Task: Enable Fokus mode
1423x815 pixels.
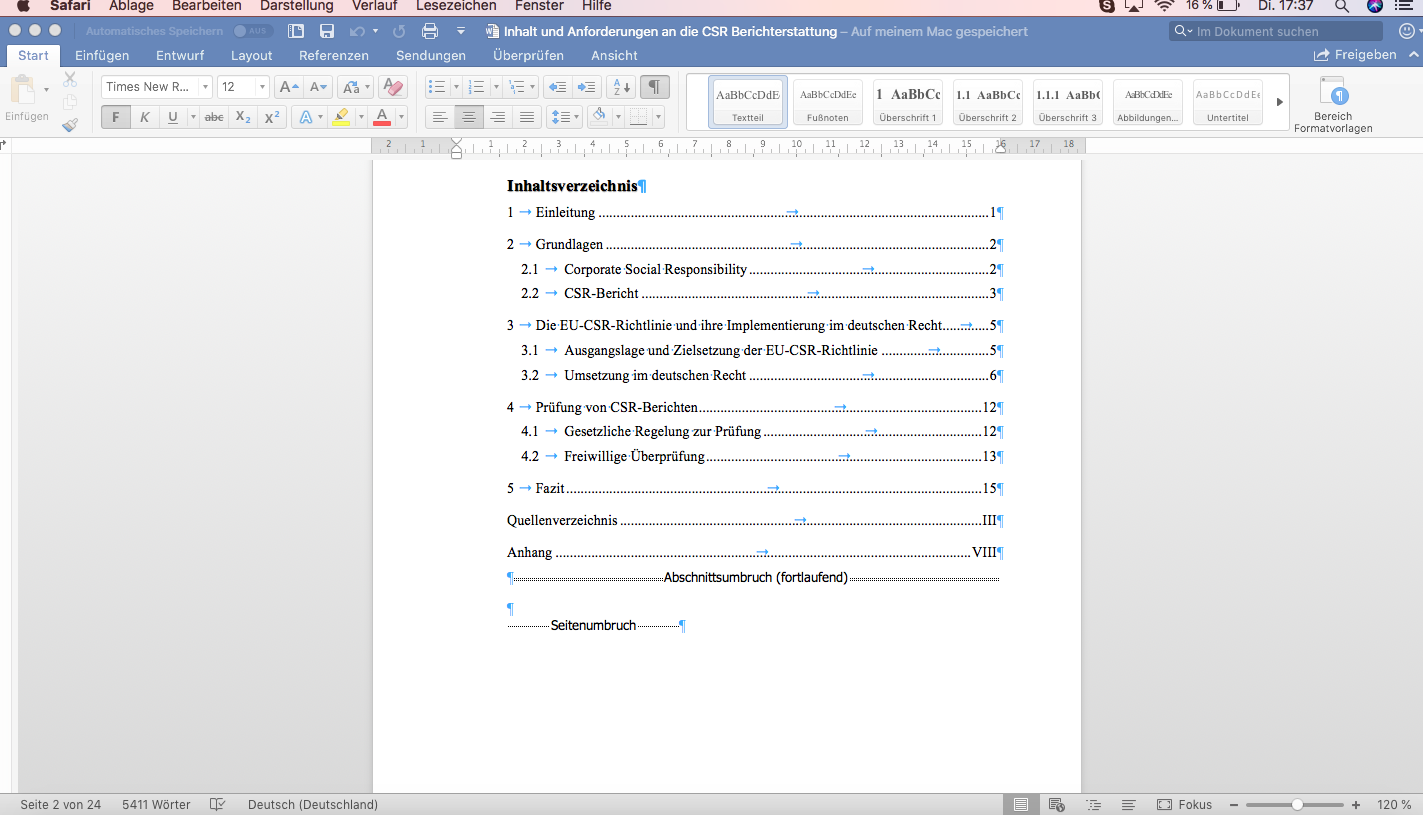Action: (1184, 804)
